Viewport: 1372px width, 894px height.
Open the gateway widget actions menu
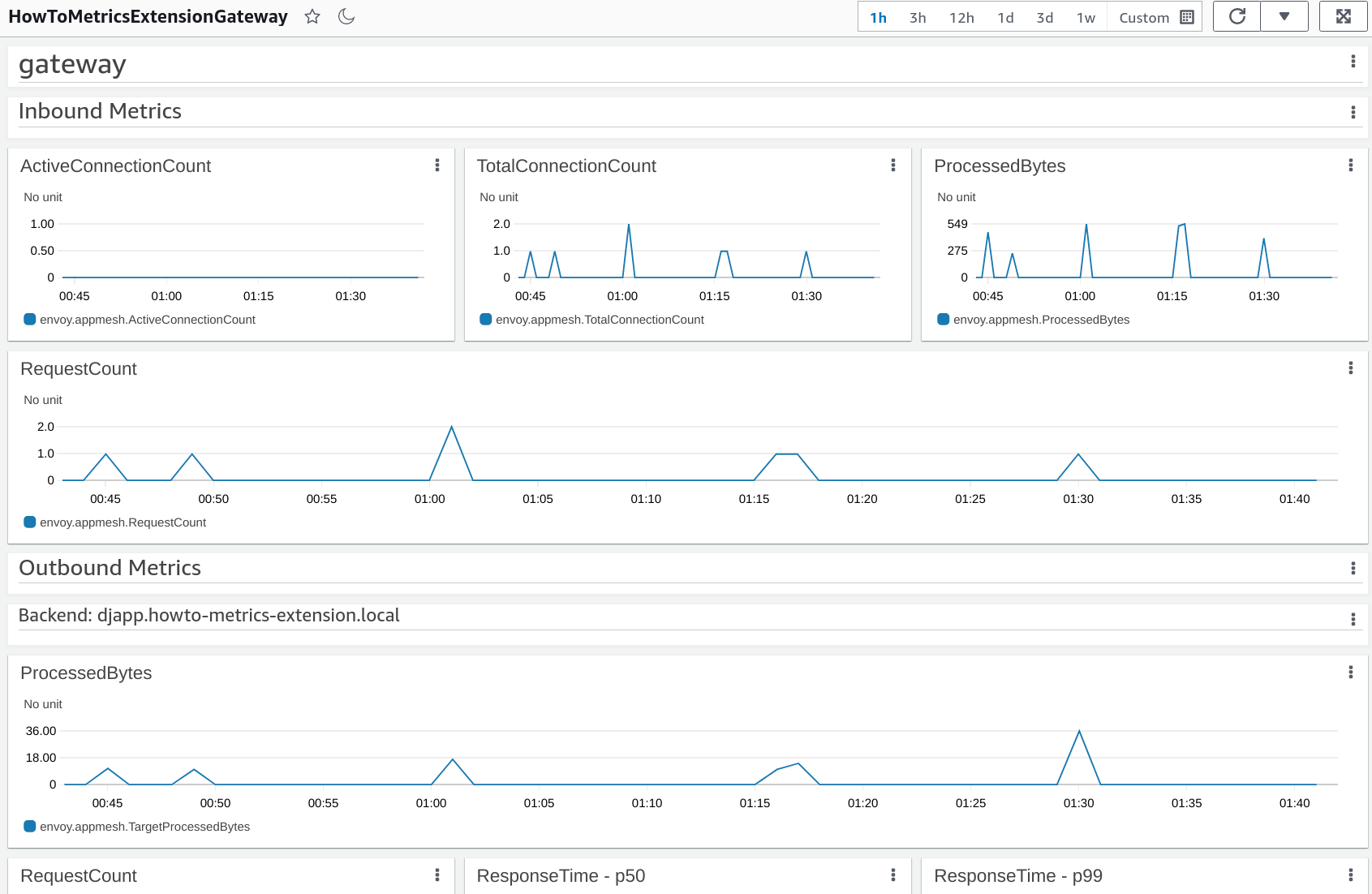[x=1353, y=62]
